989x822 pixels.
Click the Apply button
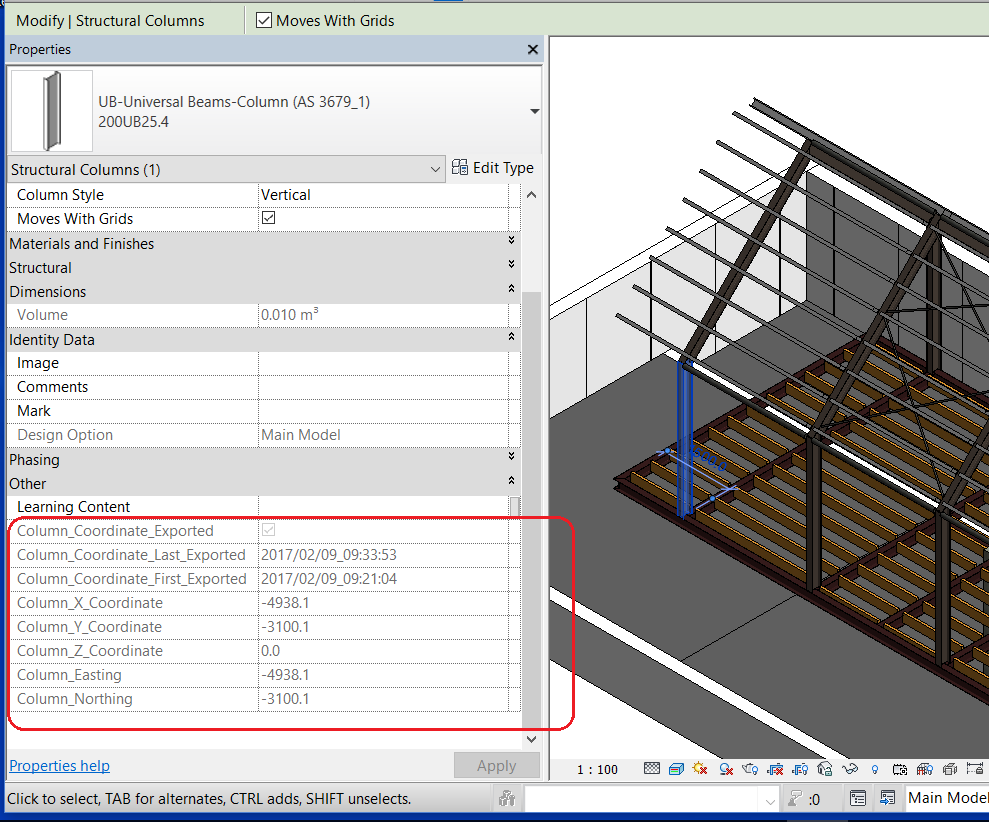tap(496, 766)
